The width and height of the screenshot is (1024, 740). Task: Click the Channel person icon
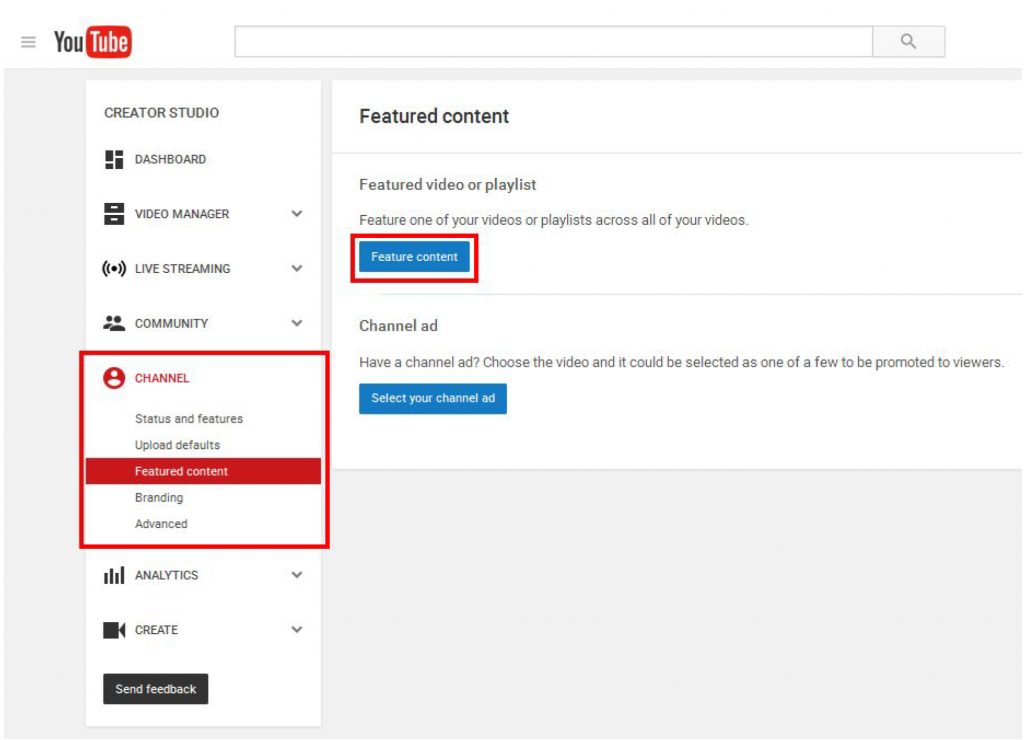113,378
